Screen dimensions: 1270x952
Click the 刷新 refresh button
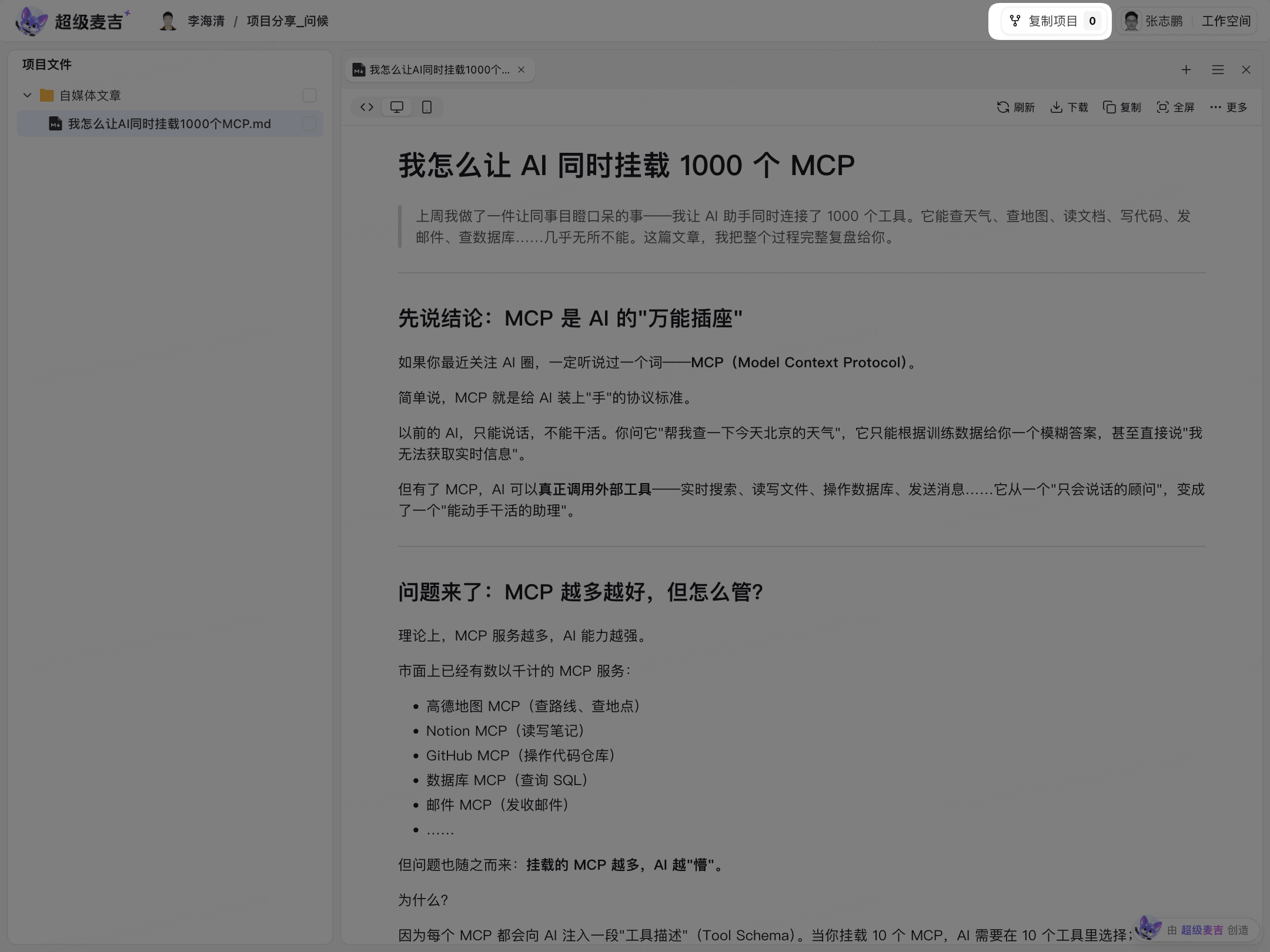click(1016, 107)
